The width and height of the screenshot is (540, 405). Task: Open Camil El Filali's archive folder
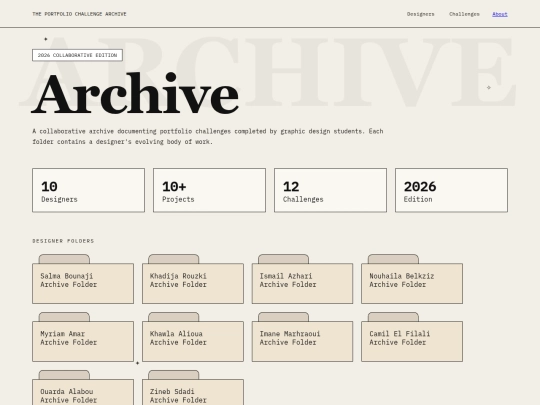tap(412, 337)
